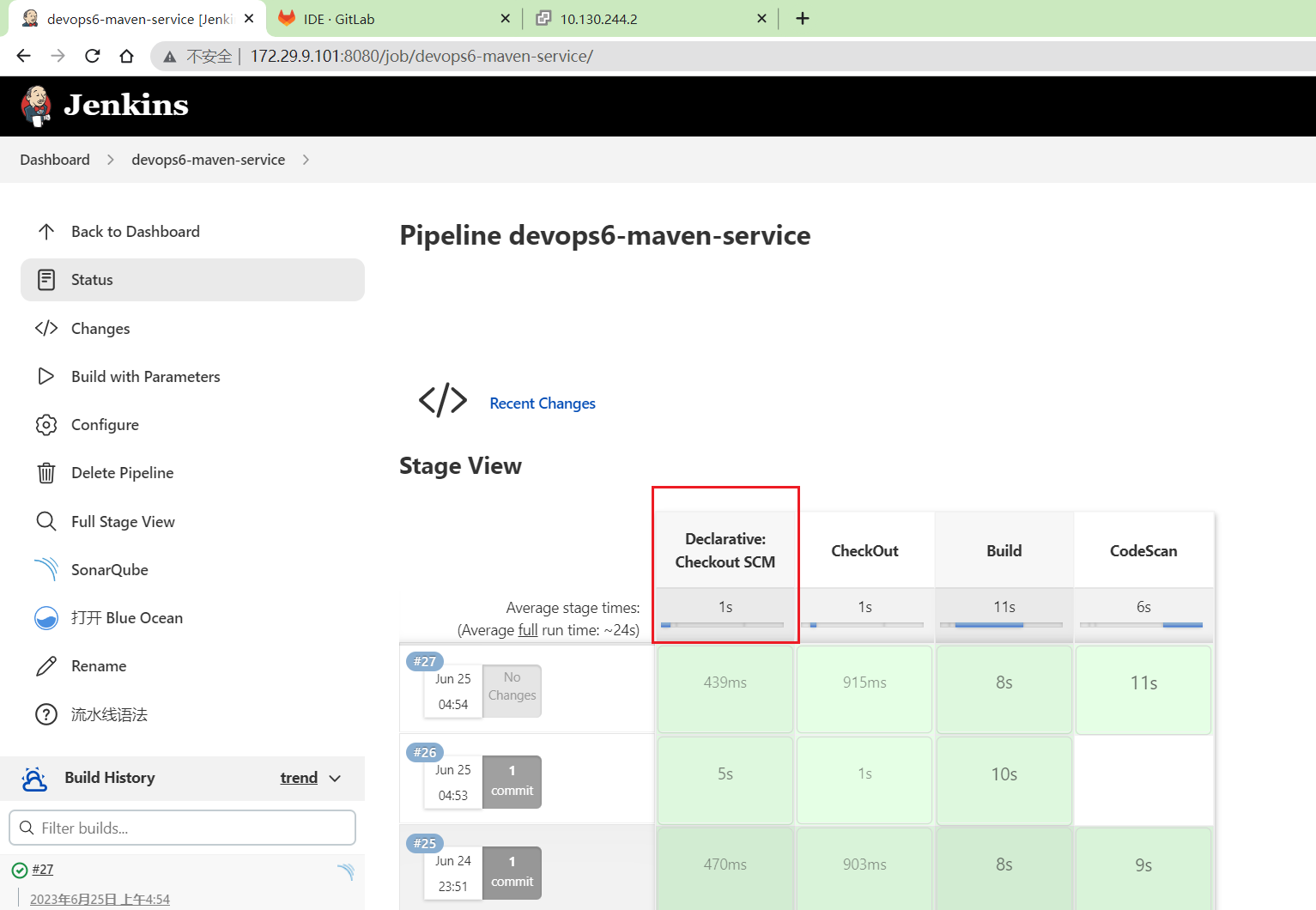The width and height of the screenshot is (1316, 910).
Task: Click the Filter builds search field
Action: coord(182,828)
